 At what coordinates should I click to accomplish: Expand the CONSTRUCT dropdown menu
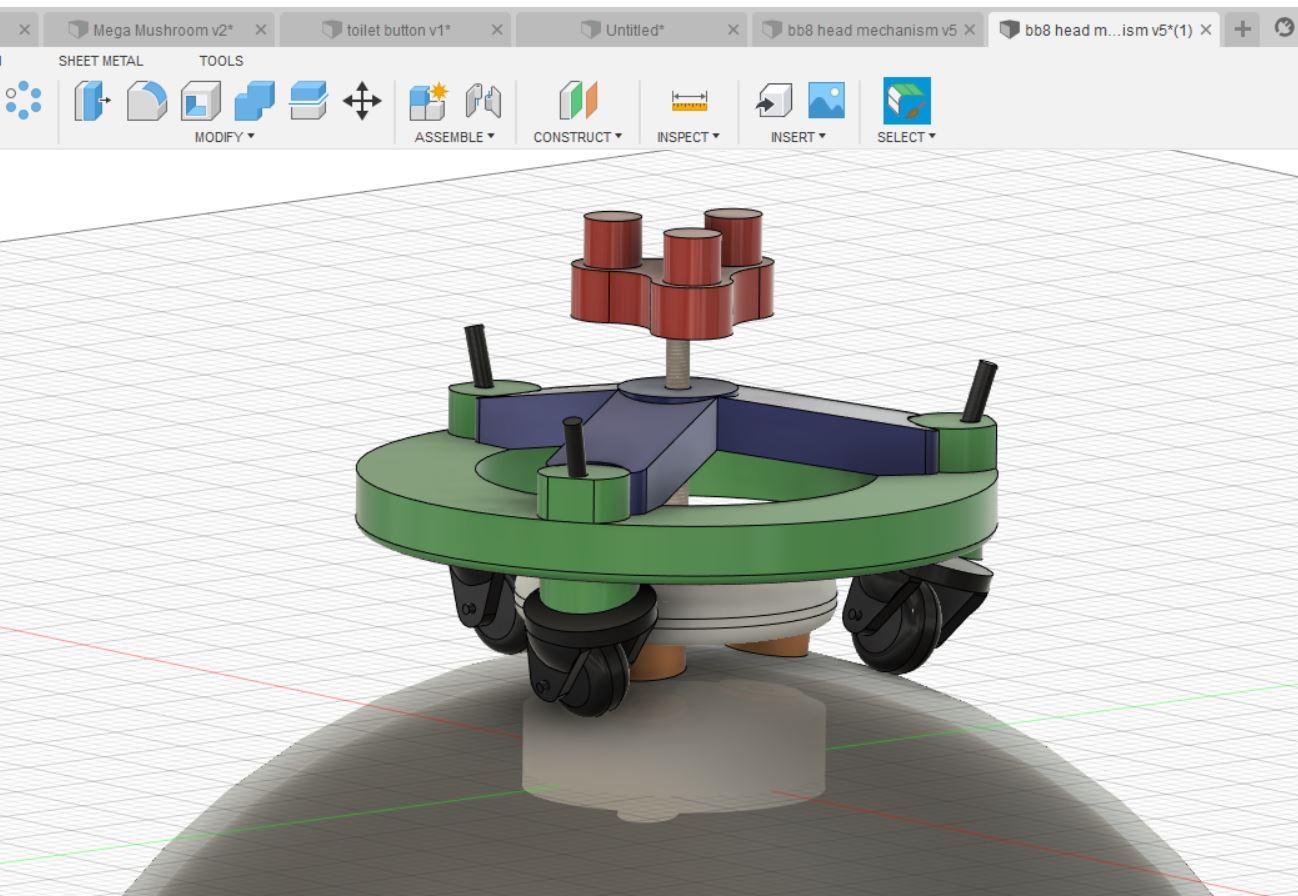point(578,137)
